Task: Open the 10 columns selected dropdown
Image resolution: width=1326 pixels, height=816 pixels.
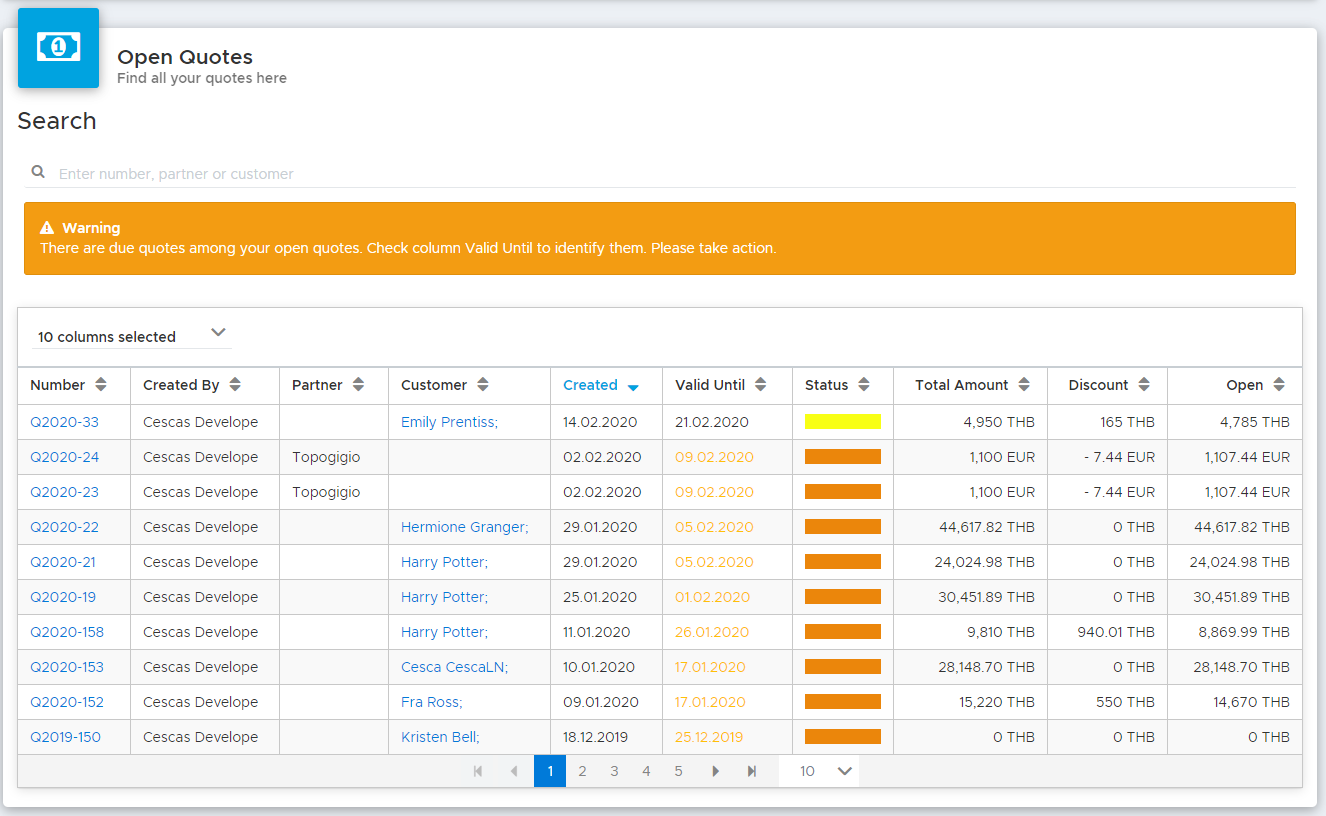Action: coord(132,336)
